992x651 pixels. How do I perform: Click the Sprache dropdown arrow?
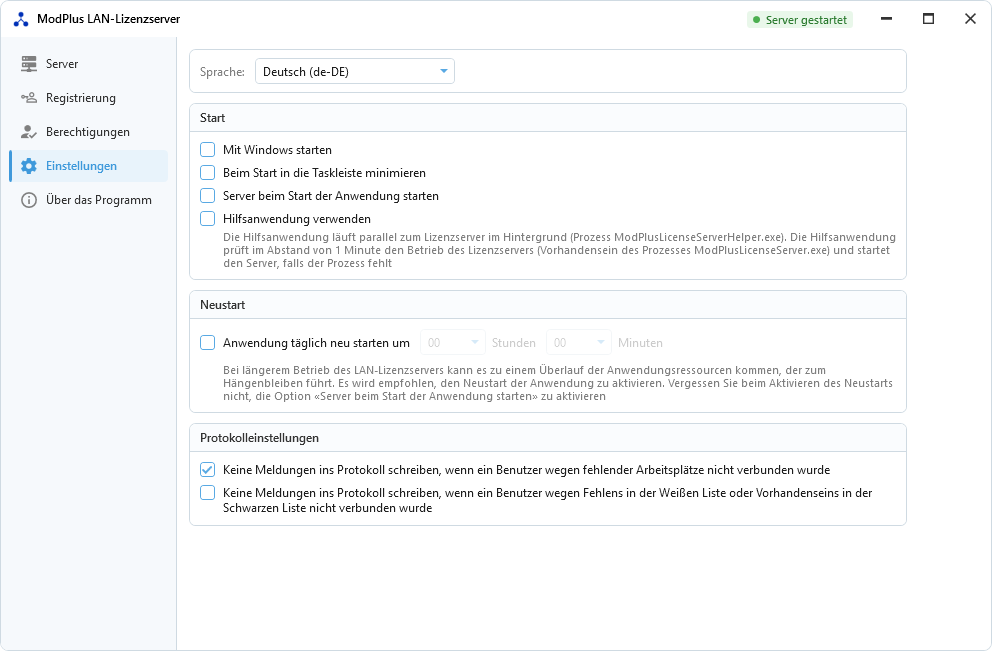[443, 71]
